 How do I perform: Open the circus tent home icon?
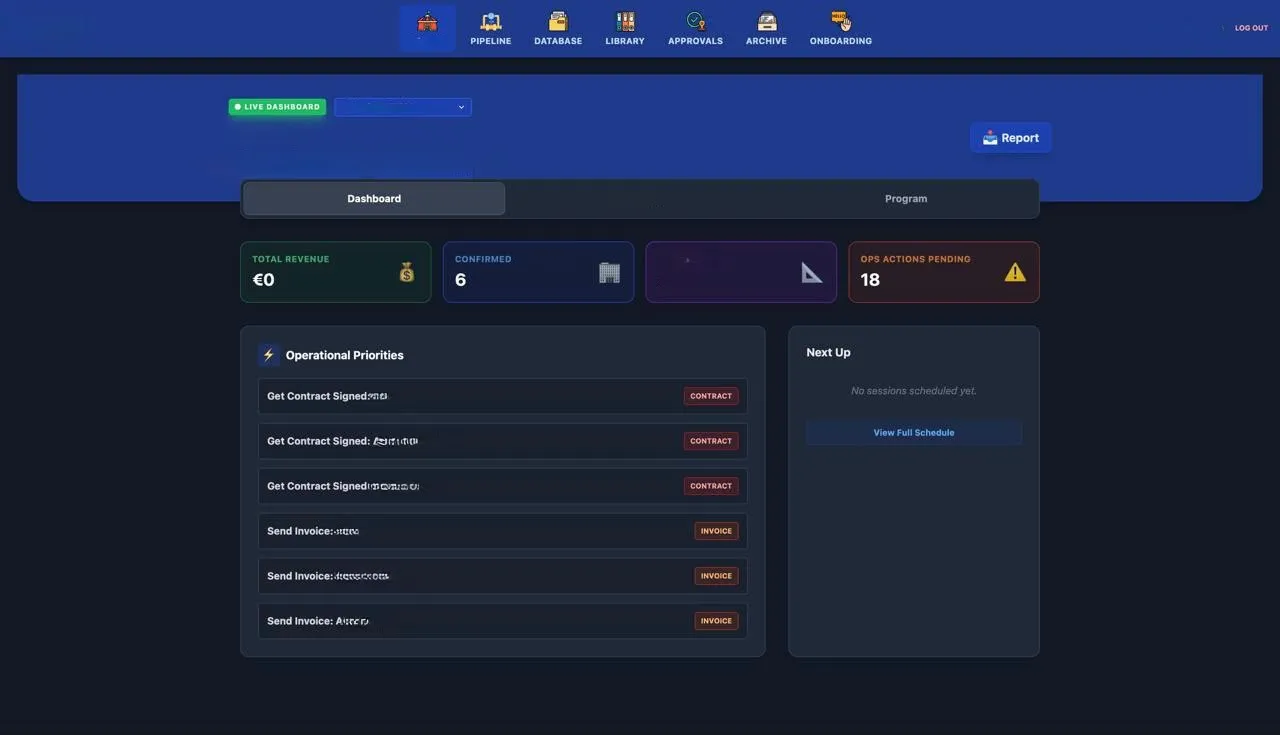[427, 22]
